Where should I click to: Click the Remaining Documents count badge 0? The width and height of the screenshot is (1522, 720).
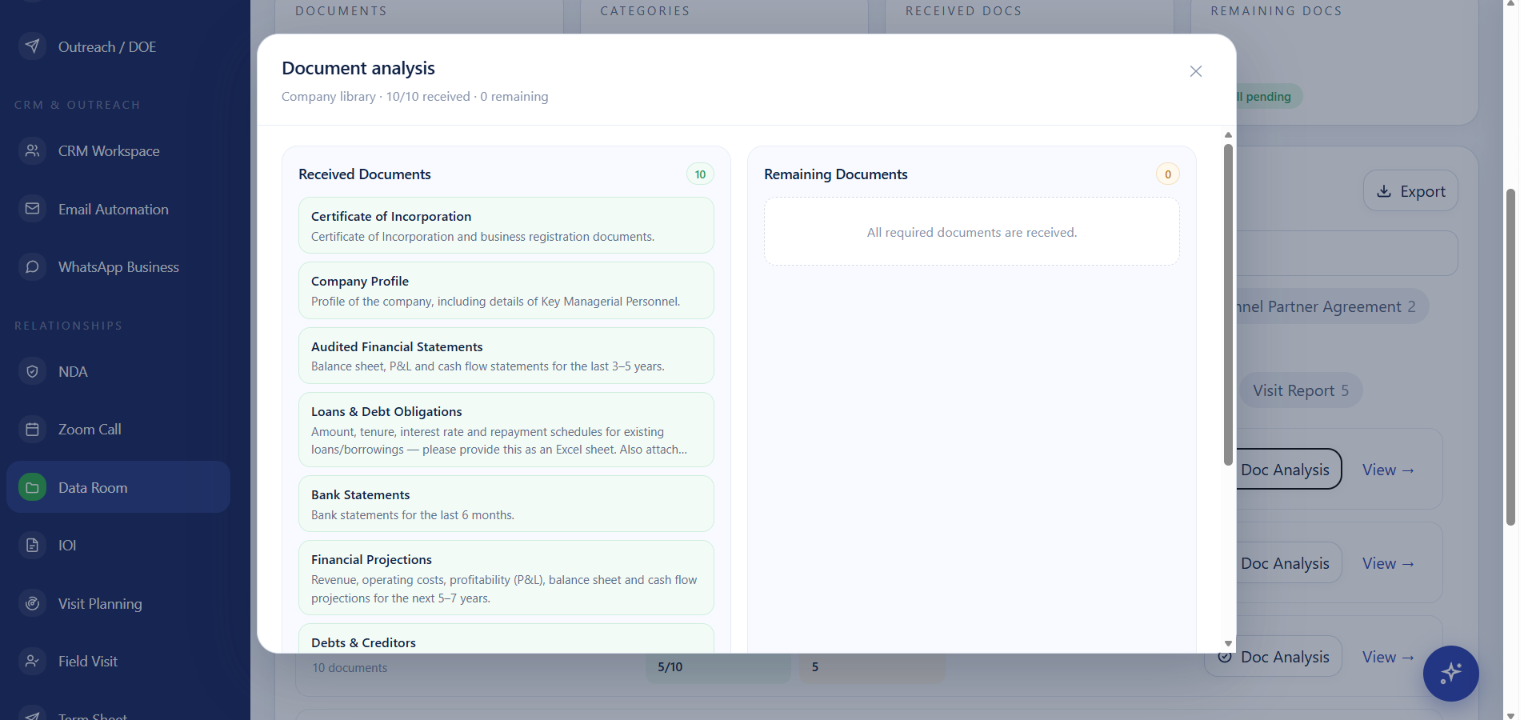pyautogui.click(x=1167, y=174)
